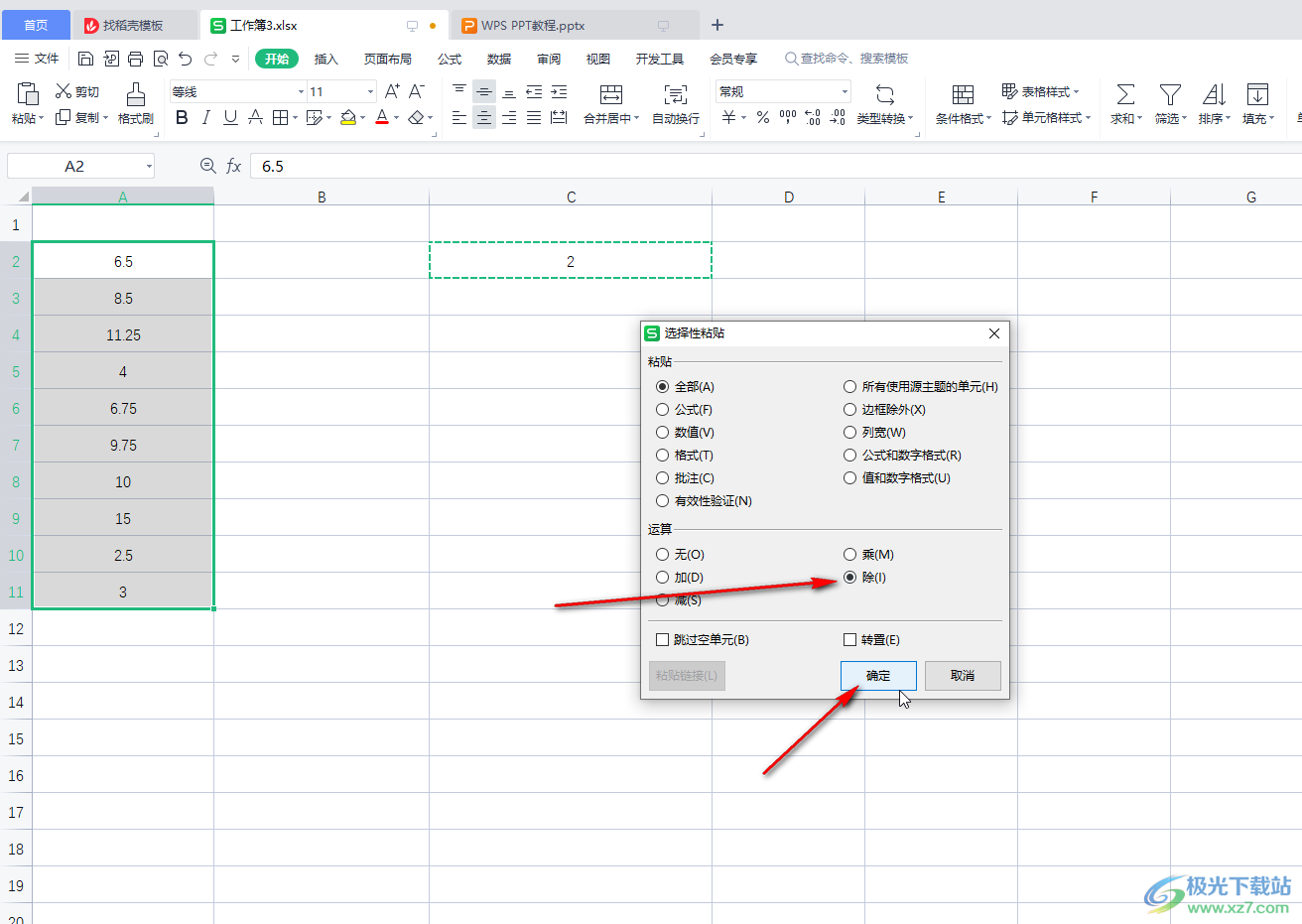Click the Merge and Center icon
This screenshot has height=924, width=1302.
(x=611, y=94)
